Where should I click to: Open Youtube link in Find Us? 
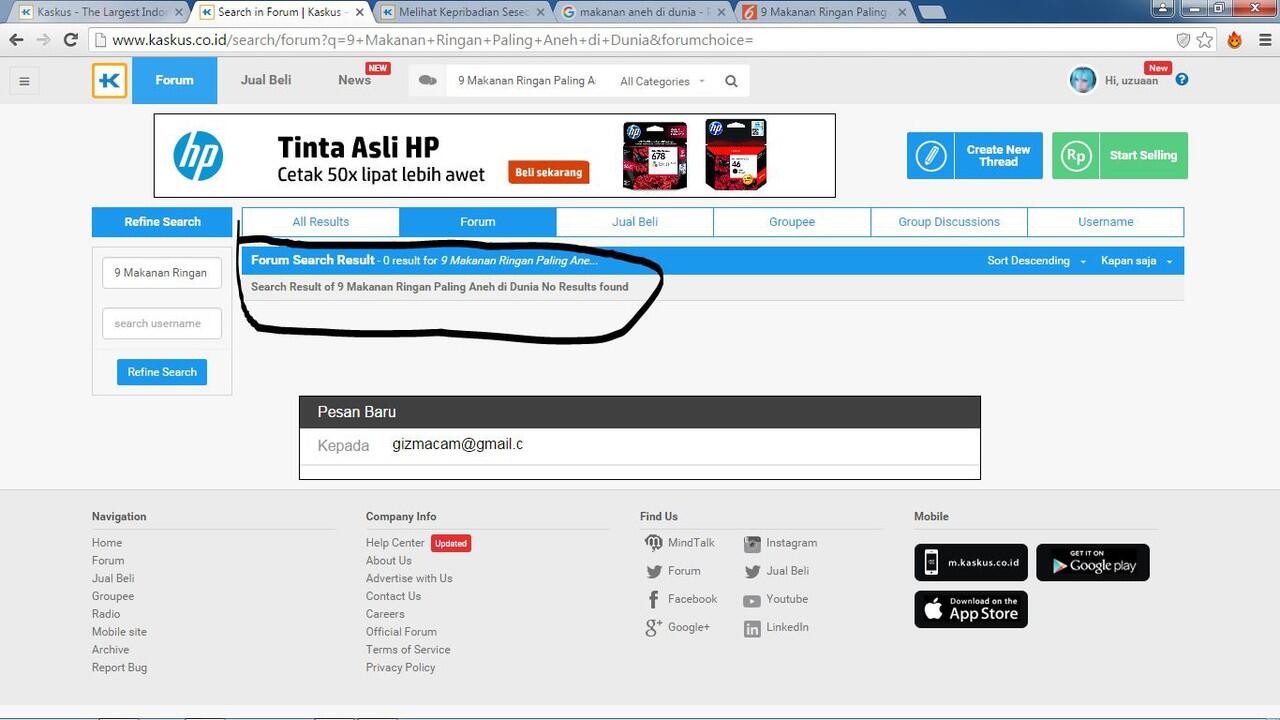coord(775,599)
